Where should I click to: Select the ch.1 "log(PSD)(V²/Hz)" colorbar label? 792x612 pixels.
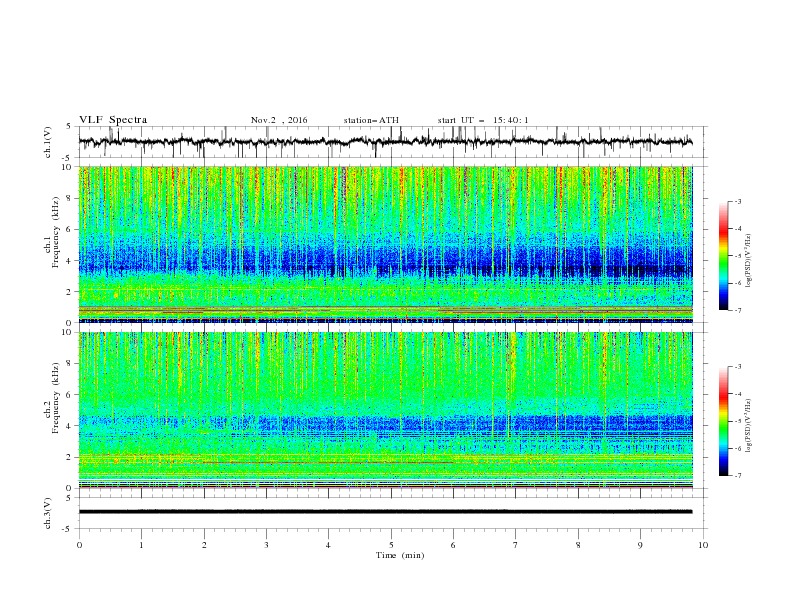tap(749, 261)
